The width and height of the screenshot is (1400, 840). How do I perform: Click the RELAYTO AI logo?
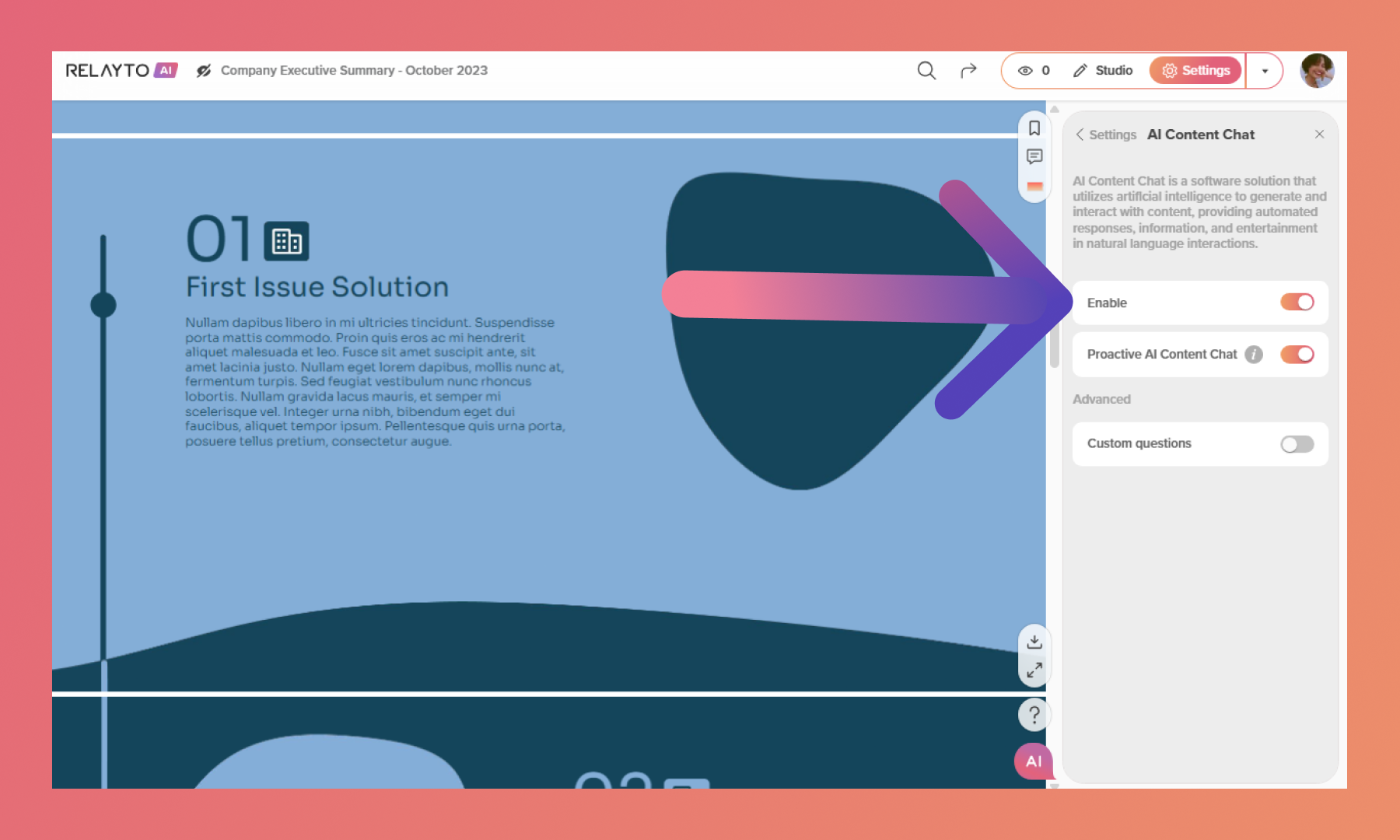point(121,71)
